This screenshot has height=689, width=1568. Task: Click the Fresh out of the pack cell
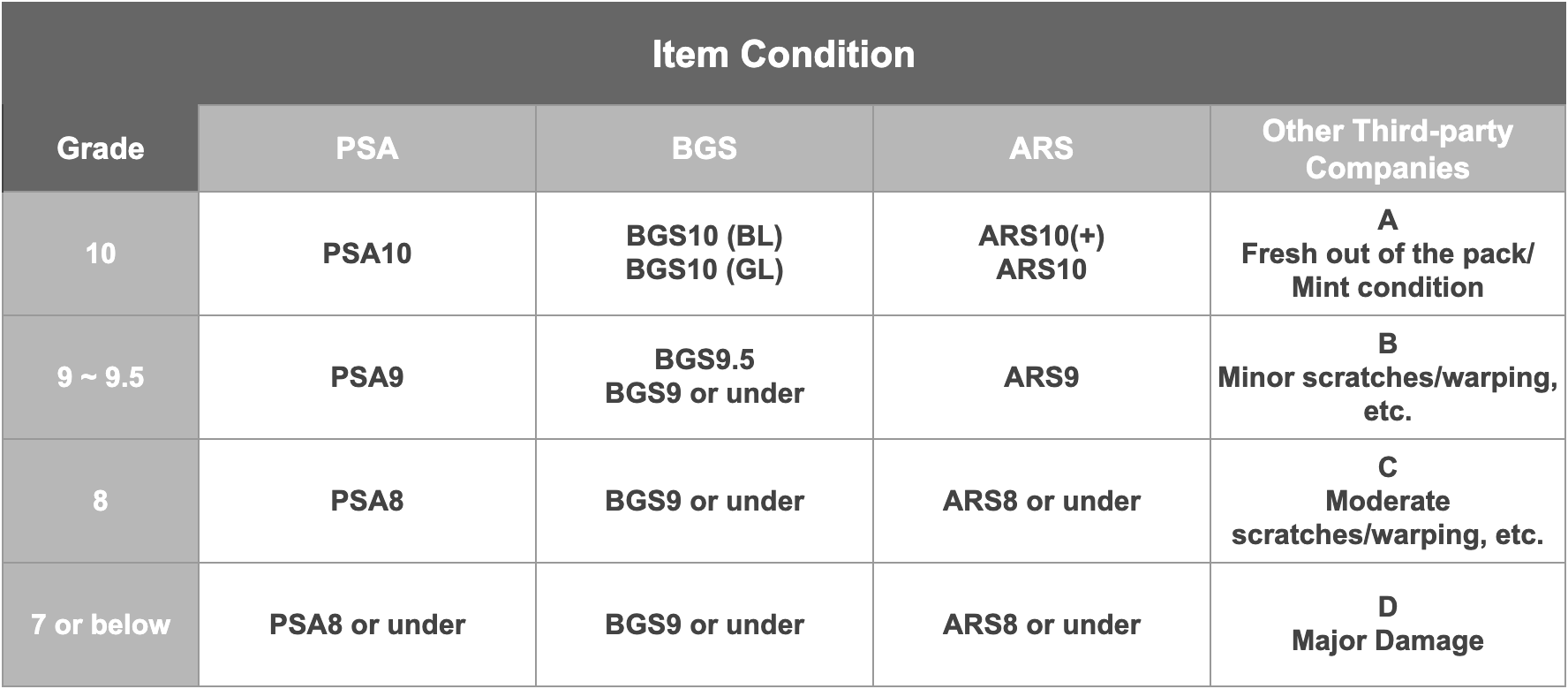(1387, 254)
